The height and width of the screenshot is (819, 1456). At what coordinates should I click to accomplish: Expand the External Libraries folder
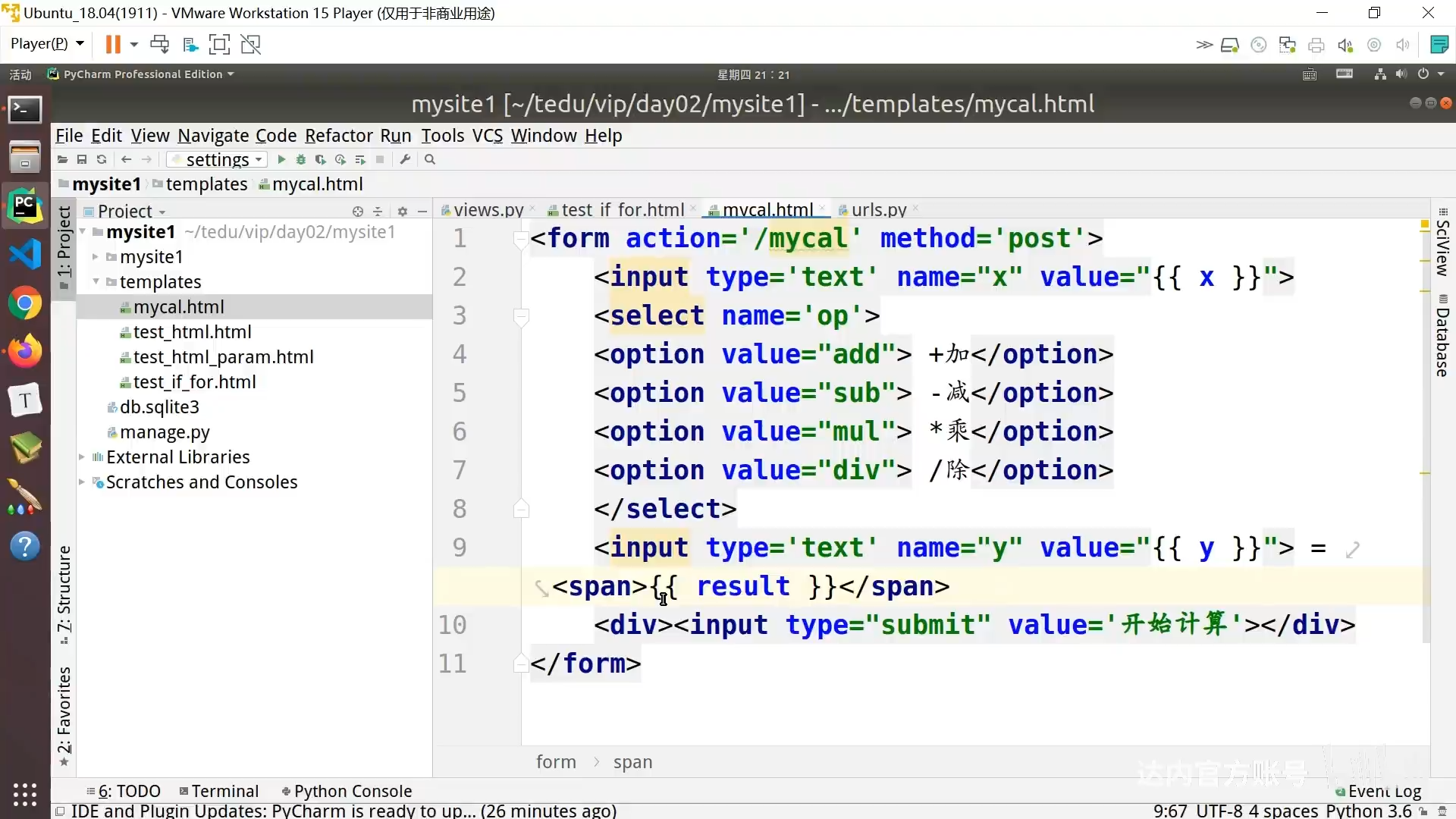point(83,457)
